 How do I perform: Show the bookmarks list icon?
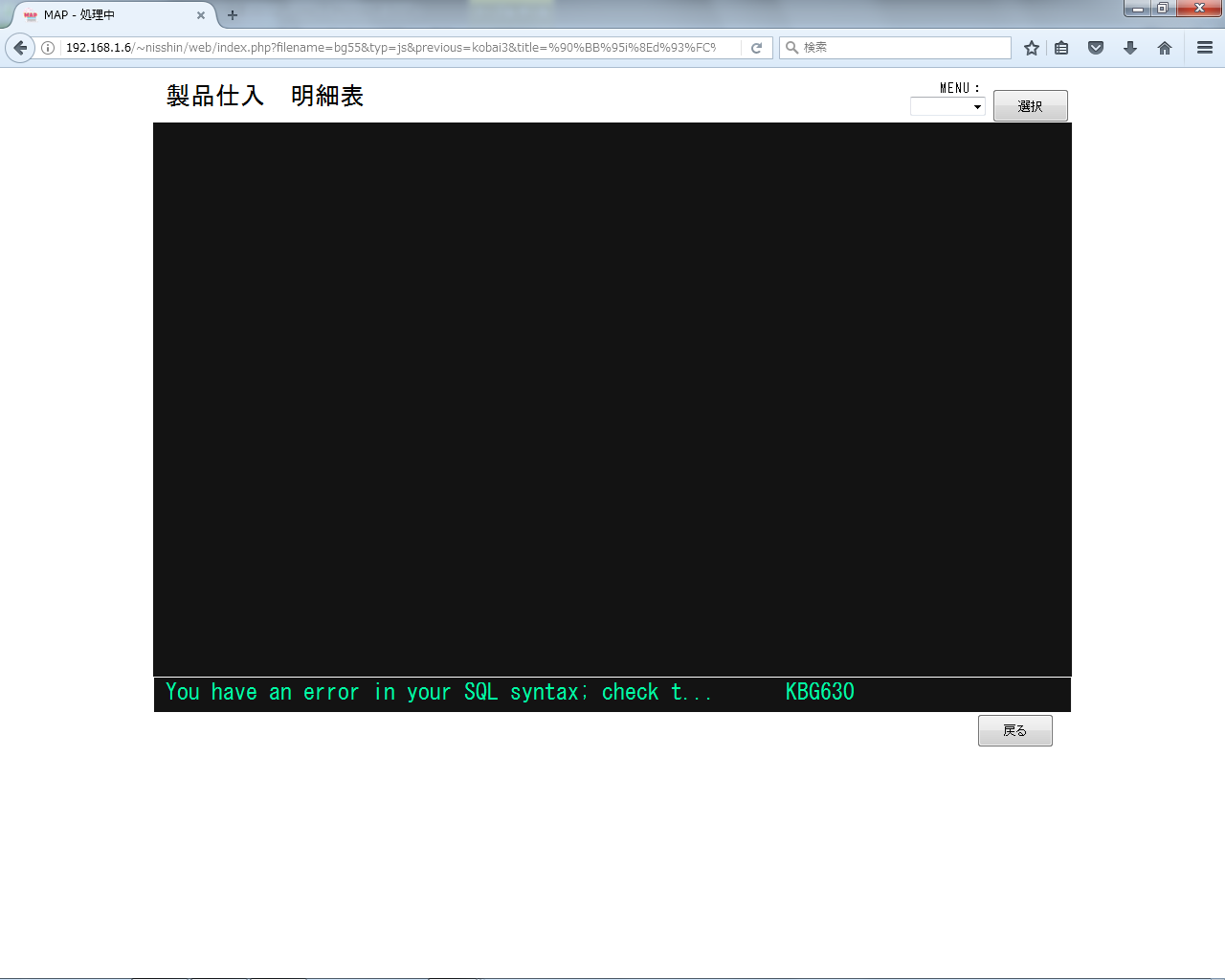coord(1061,48)
